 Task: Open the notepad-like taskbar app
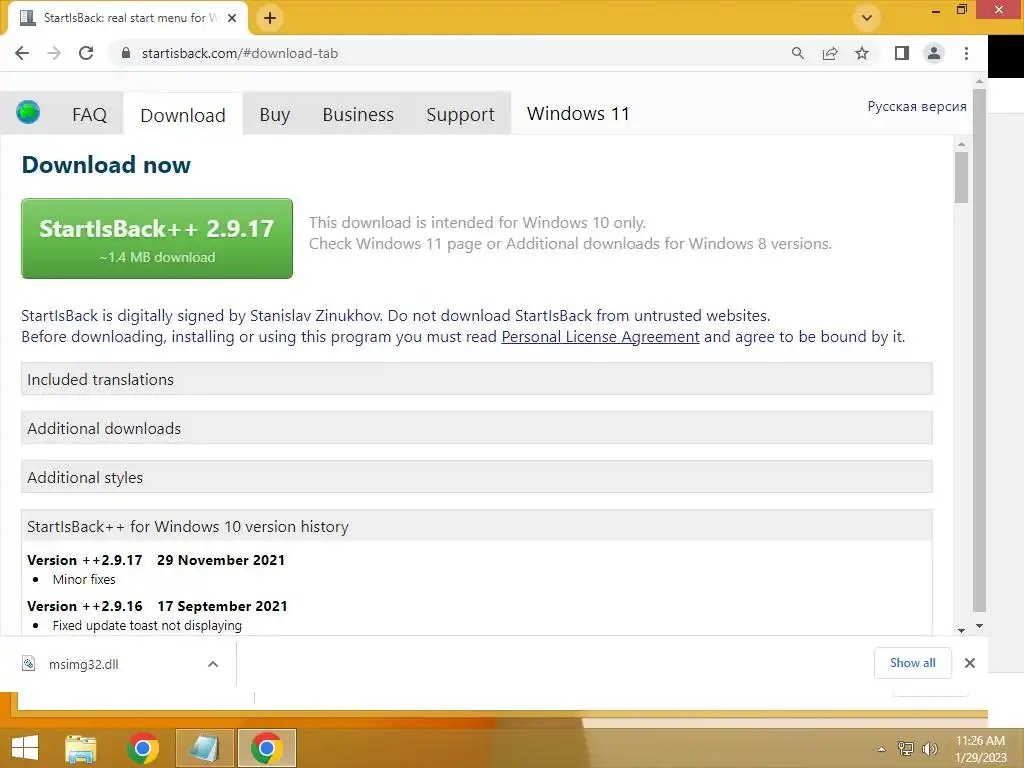pyautogui.click(x=204, y=748)
